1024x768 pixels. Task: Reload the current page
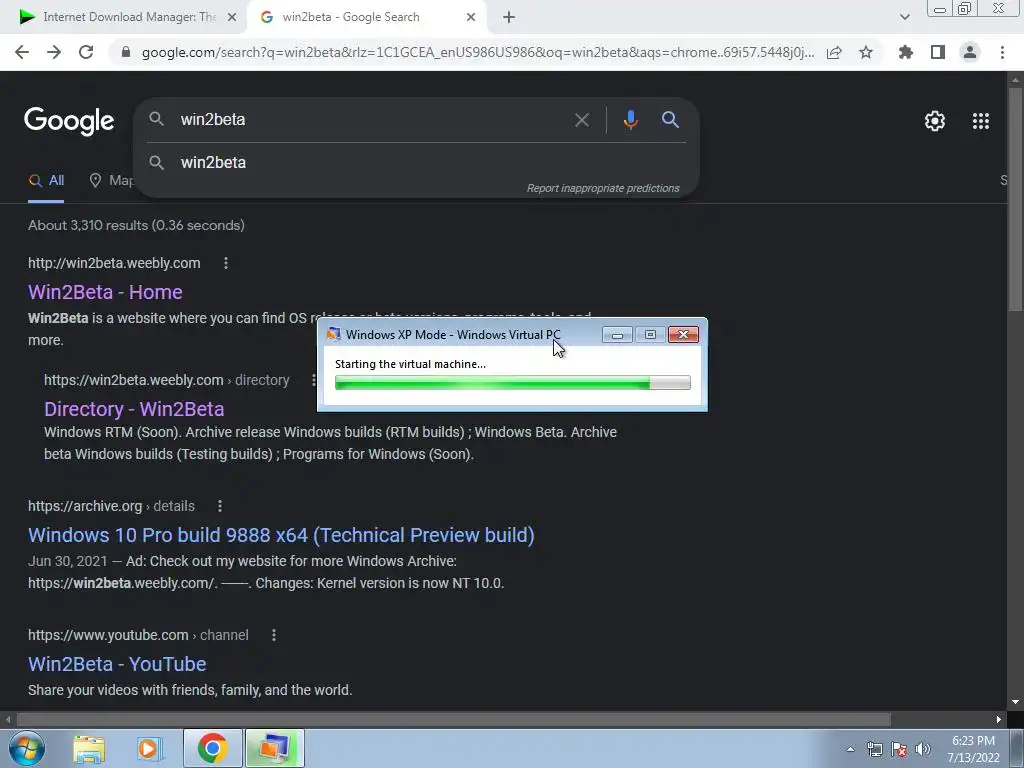(86, 52)
